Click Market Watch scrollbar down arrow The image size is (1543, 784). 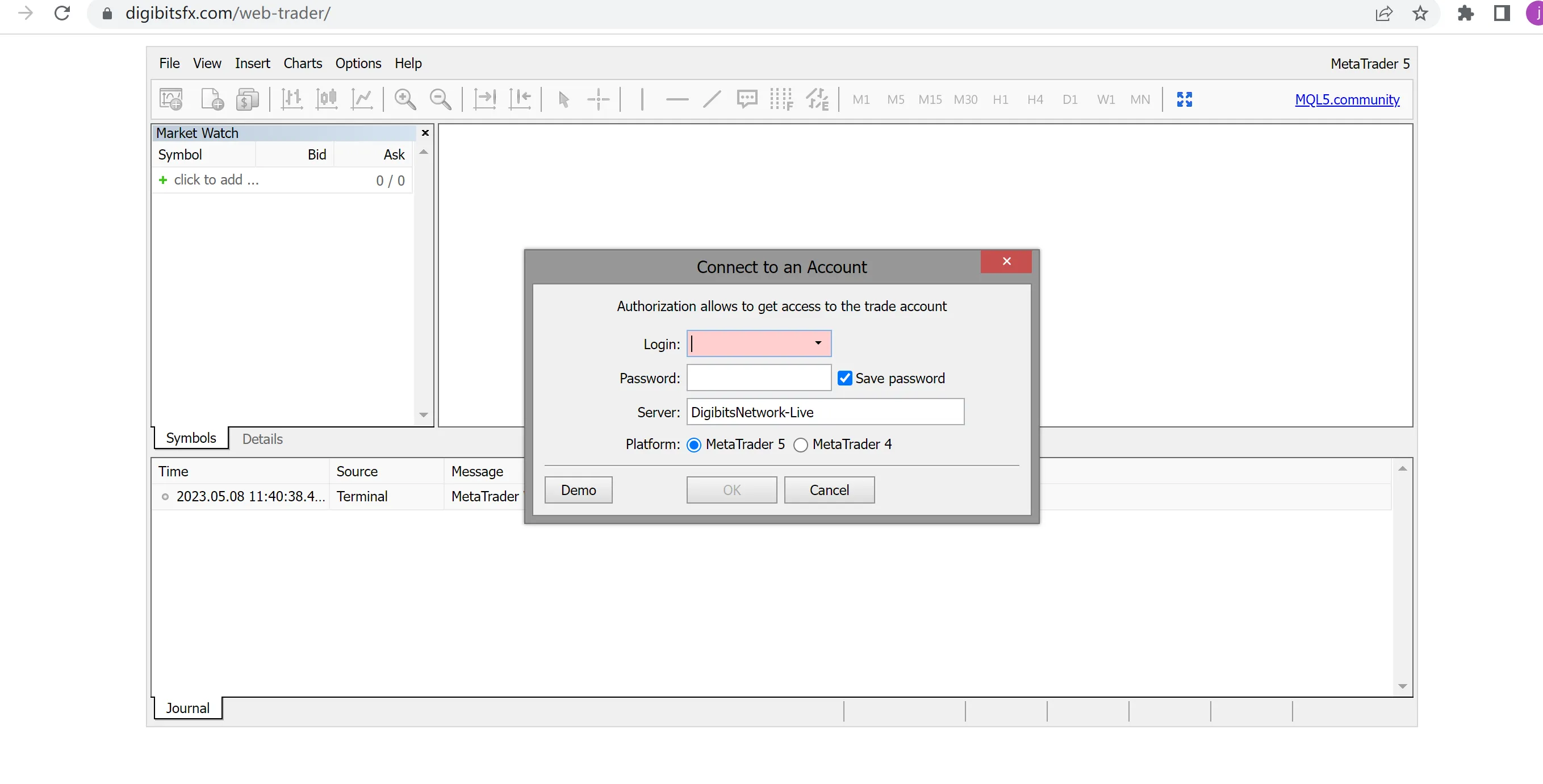(x=424, y=415)
